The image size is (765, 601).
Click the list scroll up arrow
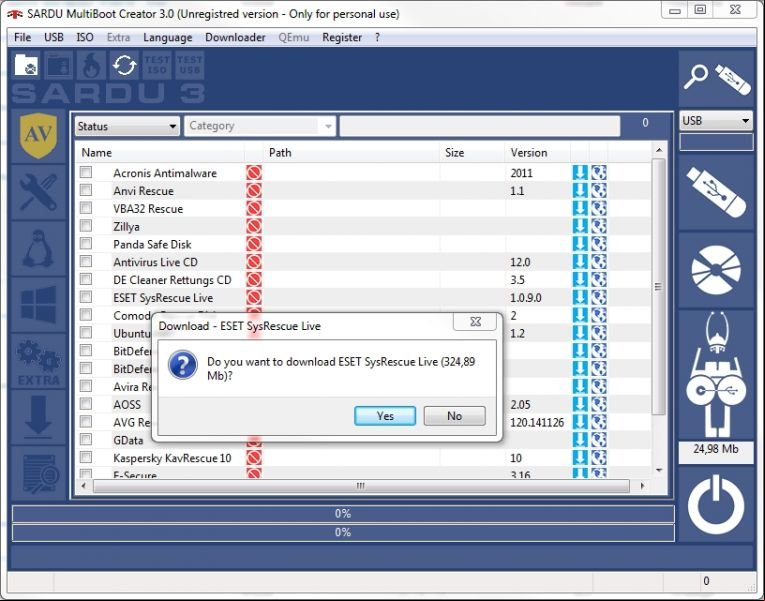(x=659, y=150)
